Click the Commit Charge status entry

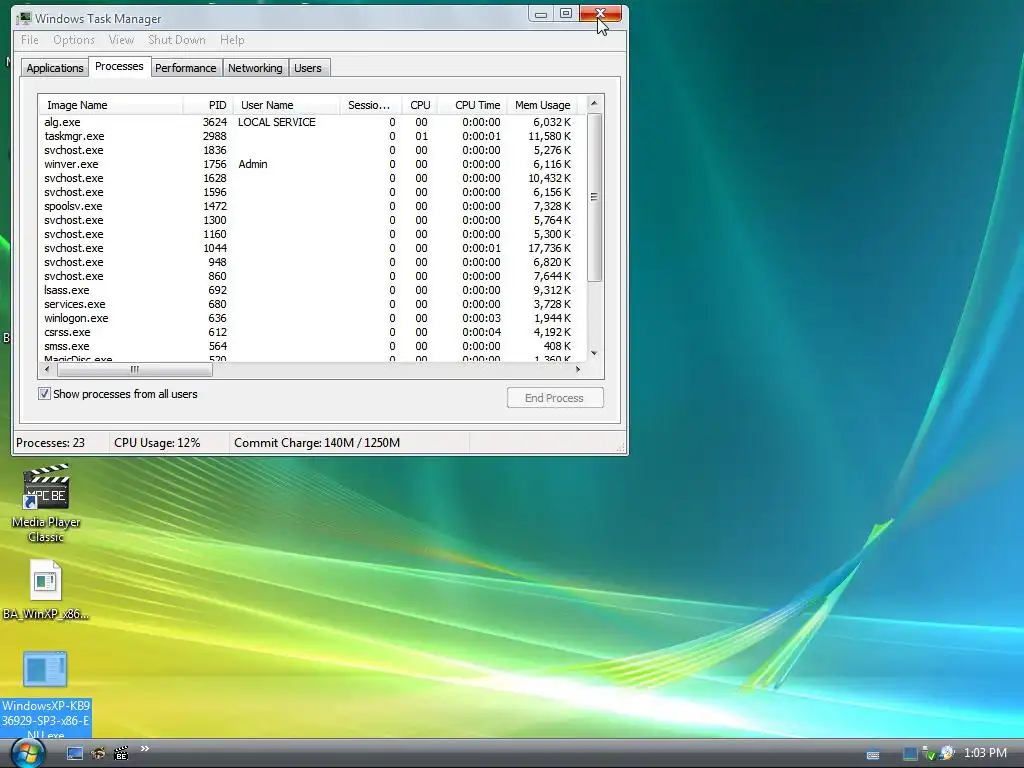317,443
